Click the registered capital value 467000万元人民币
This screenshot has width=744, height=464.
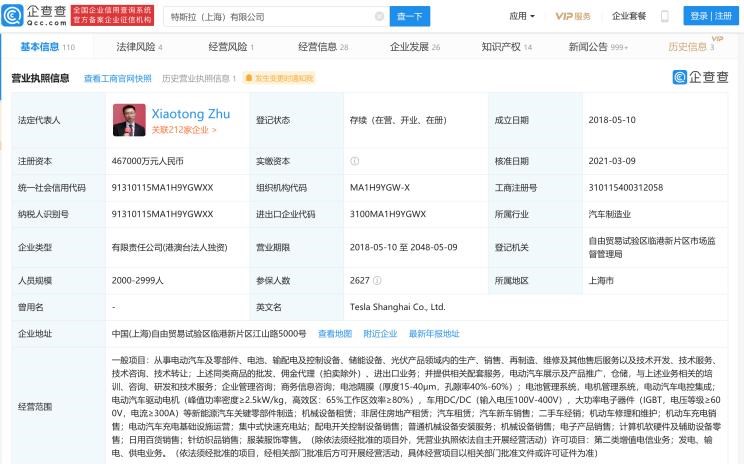tap(148, 161)
